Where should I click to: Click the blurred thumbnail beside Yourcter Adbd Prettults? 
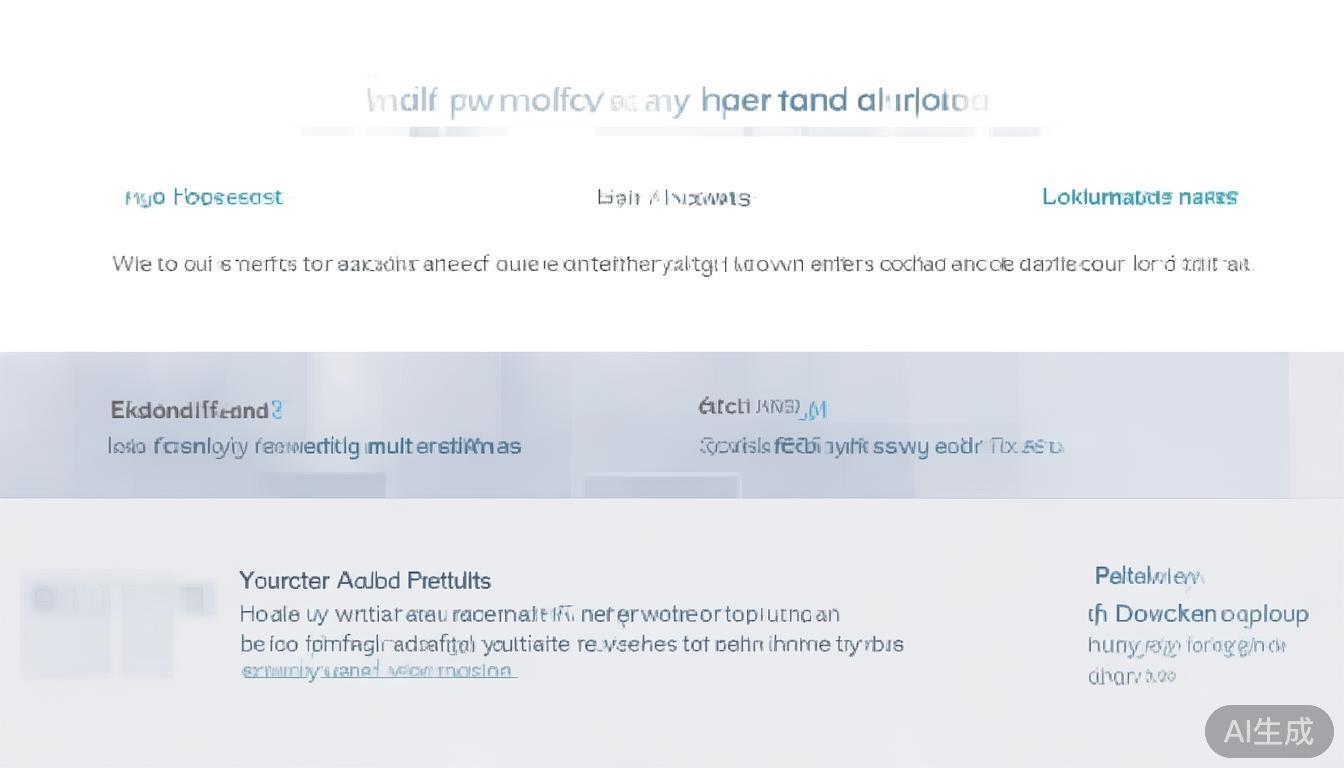click(x=117, y=622)
